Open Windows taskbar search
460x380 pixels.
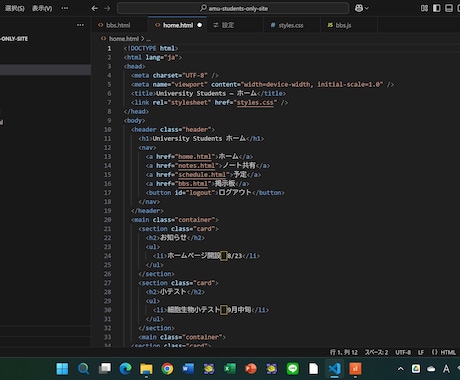tap(83, 369)
